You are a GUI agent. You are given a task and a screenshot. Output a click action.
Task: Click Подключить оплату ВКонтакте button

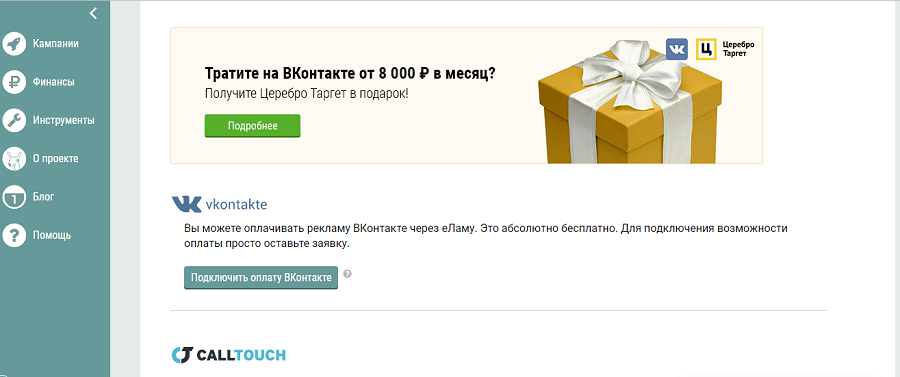(261, 278)
